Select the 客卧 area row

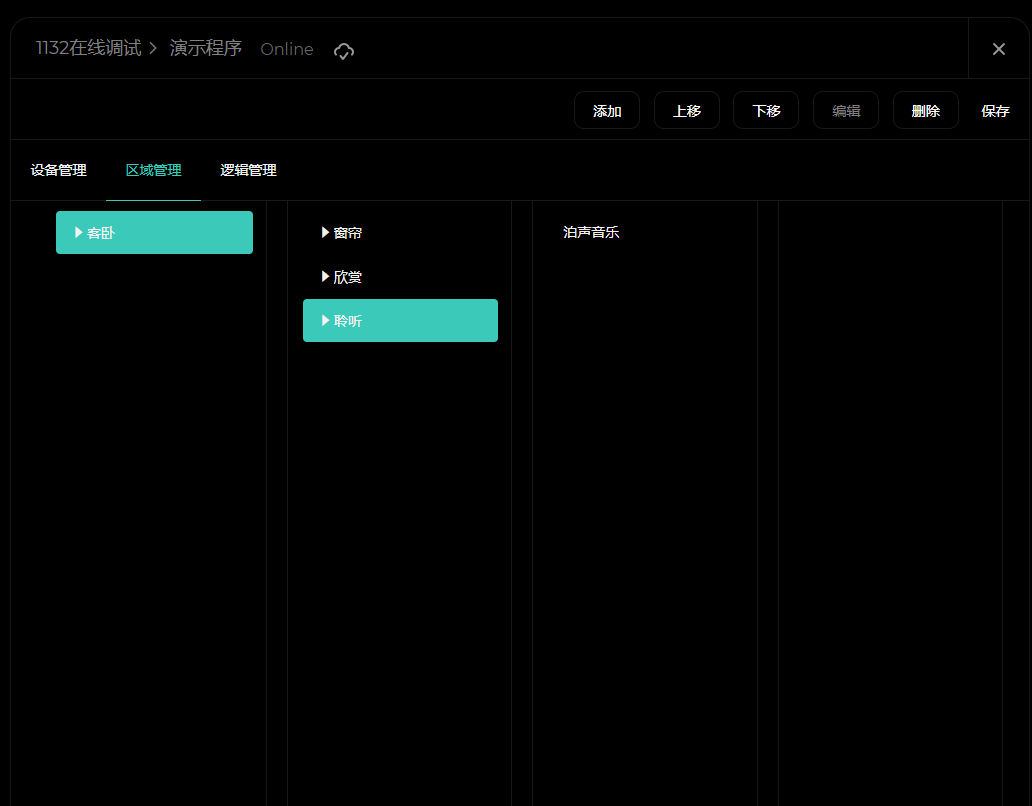[x=154, y=232]
